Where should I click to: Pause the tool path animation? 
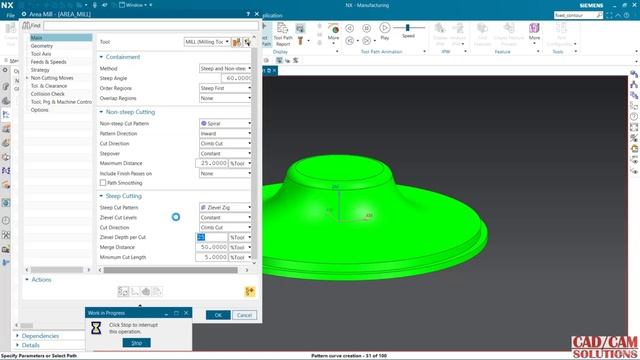coord(367,28)
